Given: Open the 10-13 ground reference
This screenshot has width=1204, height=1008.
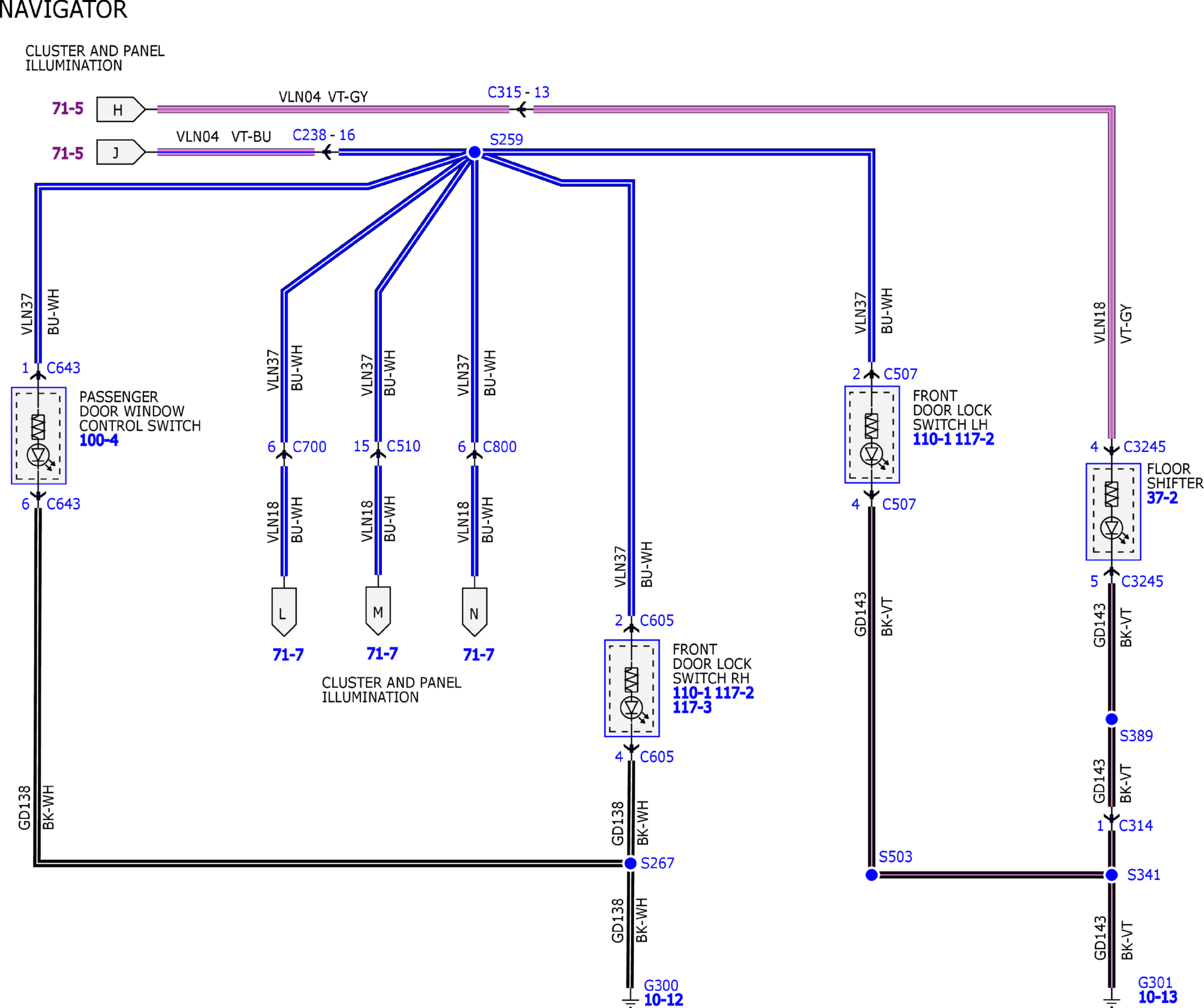Looking at the screenshot, I should point(1157,997).
